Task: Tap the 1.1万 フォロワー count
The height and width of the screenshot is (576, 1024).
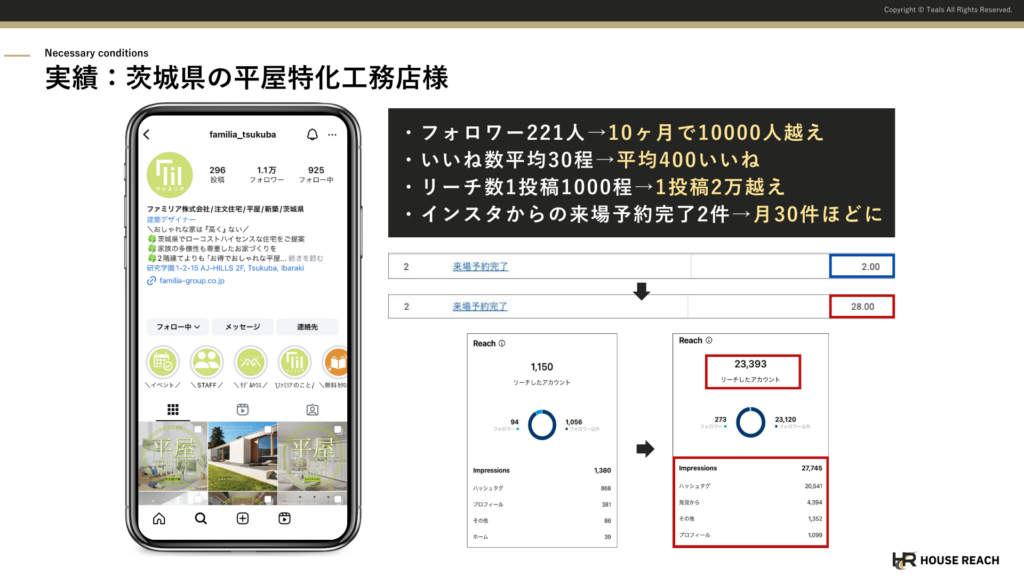Action: (266, 174)
